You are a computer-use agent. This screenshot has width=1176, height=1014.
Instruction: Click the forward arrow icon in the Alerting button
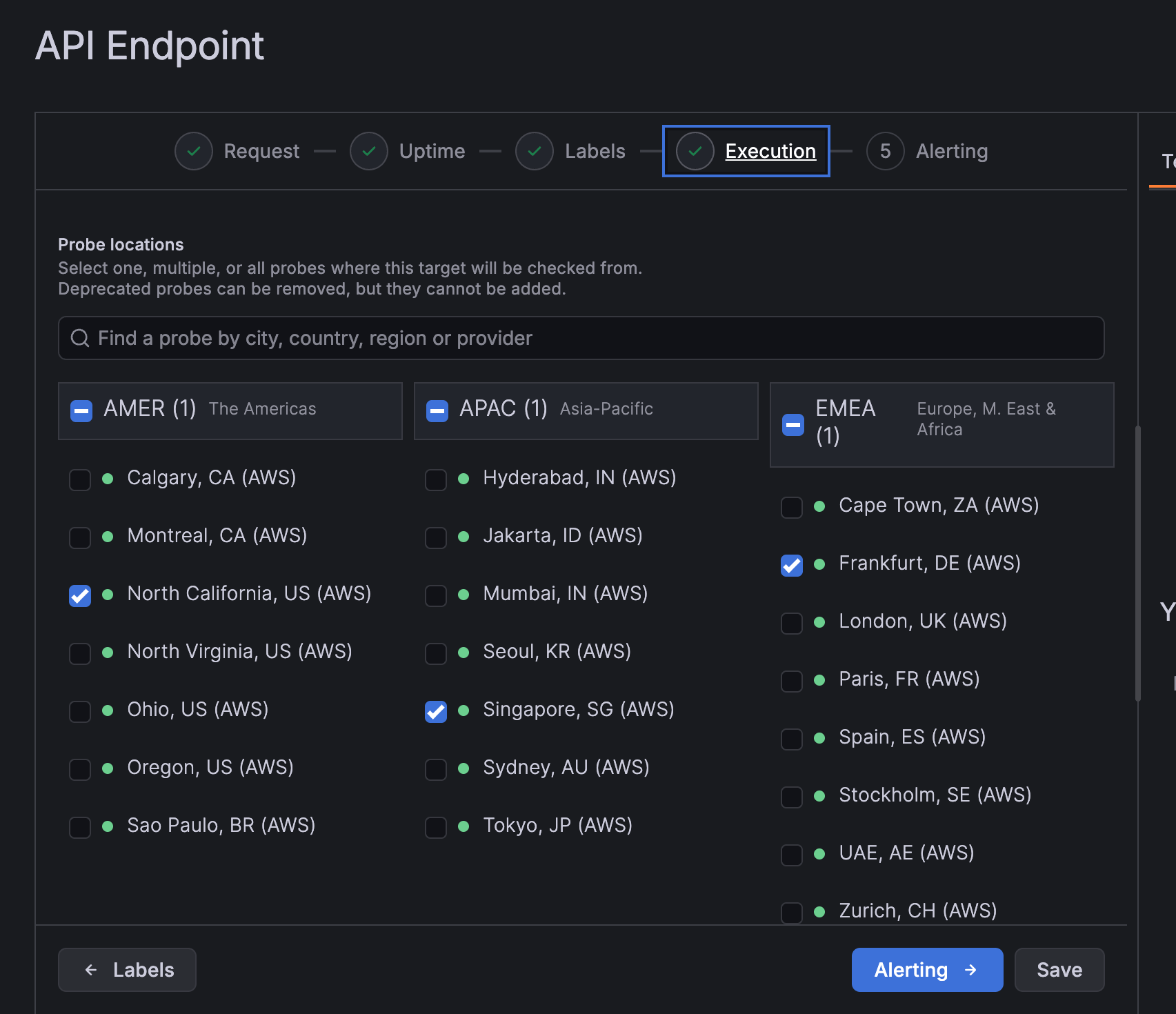point(970,969)
